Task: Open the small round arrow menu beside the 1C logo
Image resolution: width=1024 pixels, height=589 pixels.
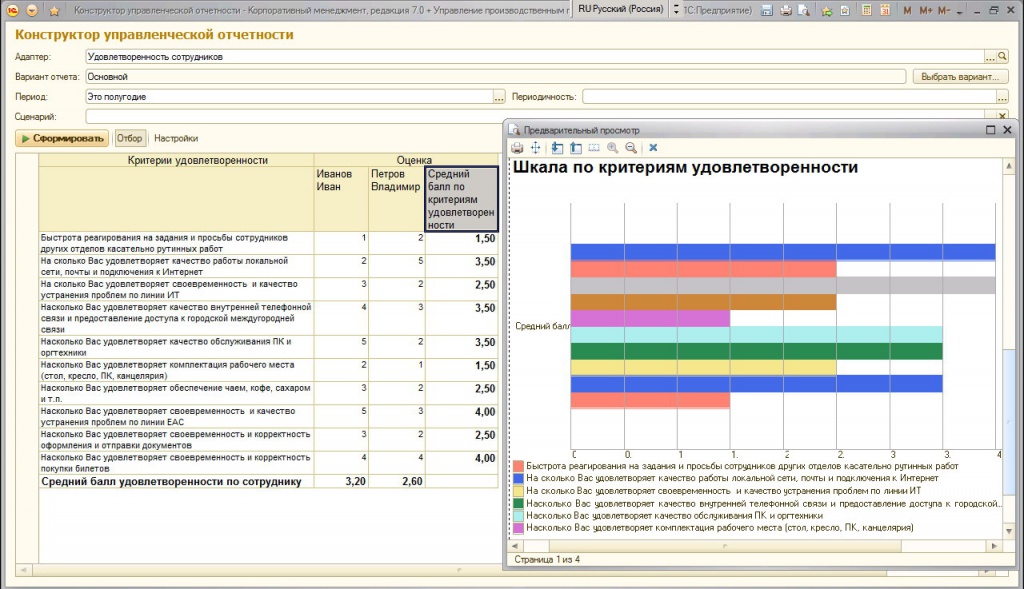Action: point(32,10)
